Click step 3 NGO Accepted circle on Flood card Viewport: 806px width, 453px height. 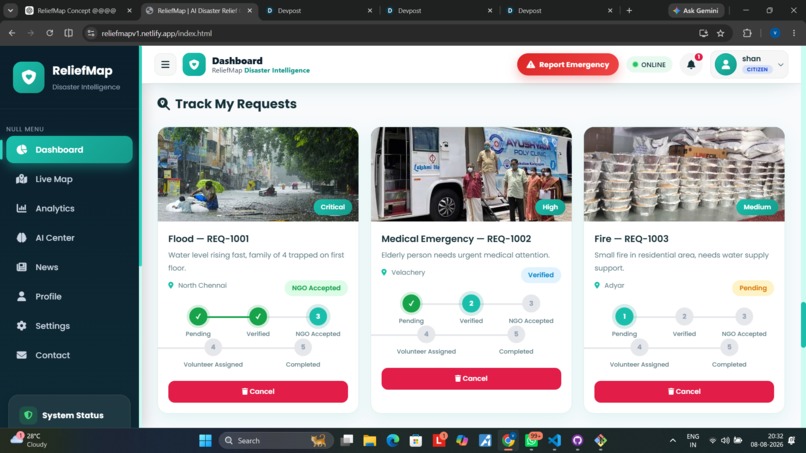pos(318,316)
